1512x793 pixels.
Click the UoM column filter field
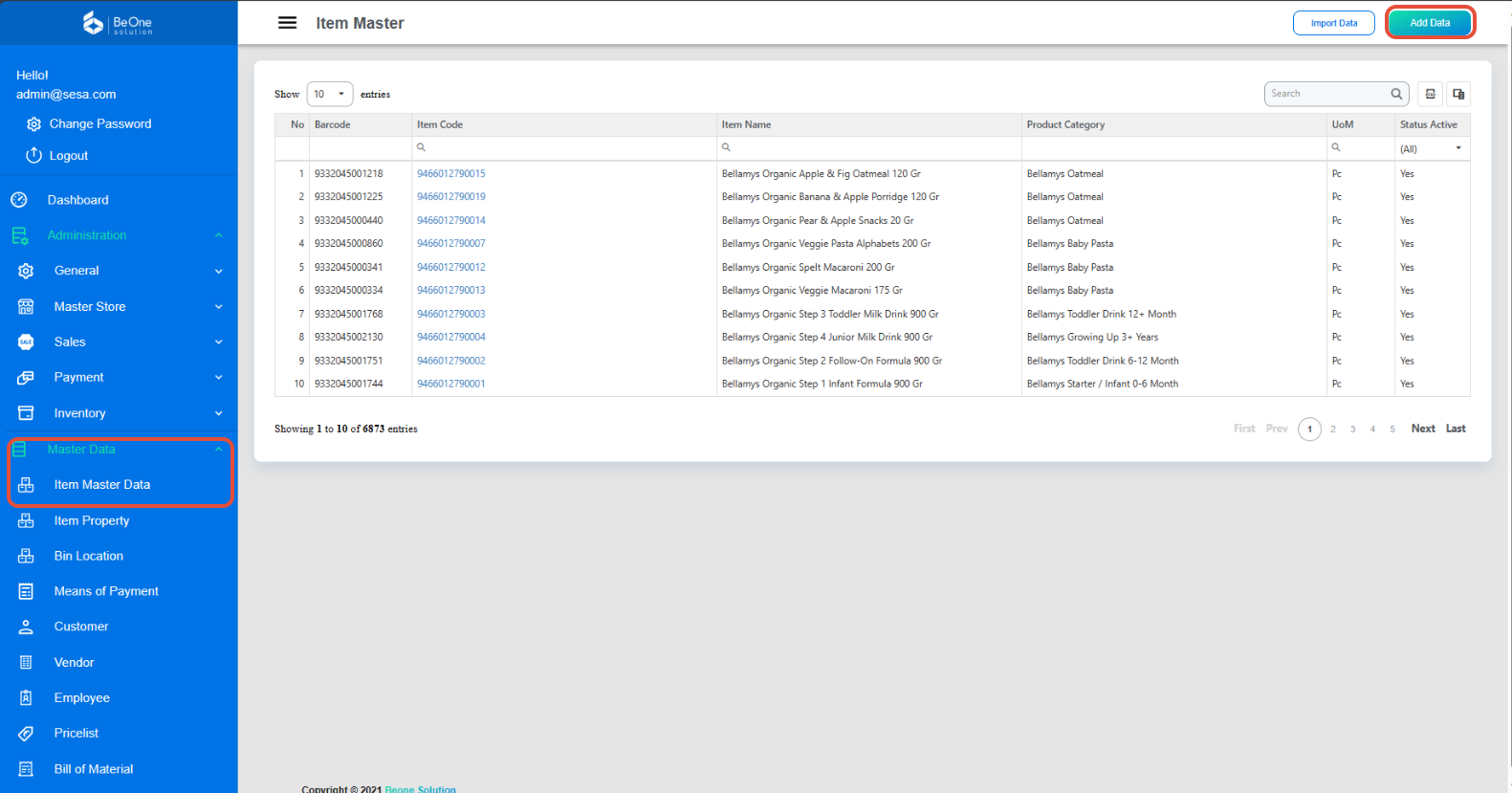pos(1360,148)
